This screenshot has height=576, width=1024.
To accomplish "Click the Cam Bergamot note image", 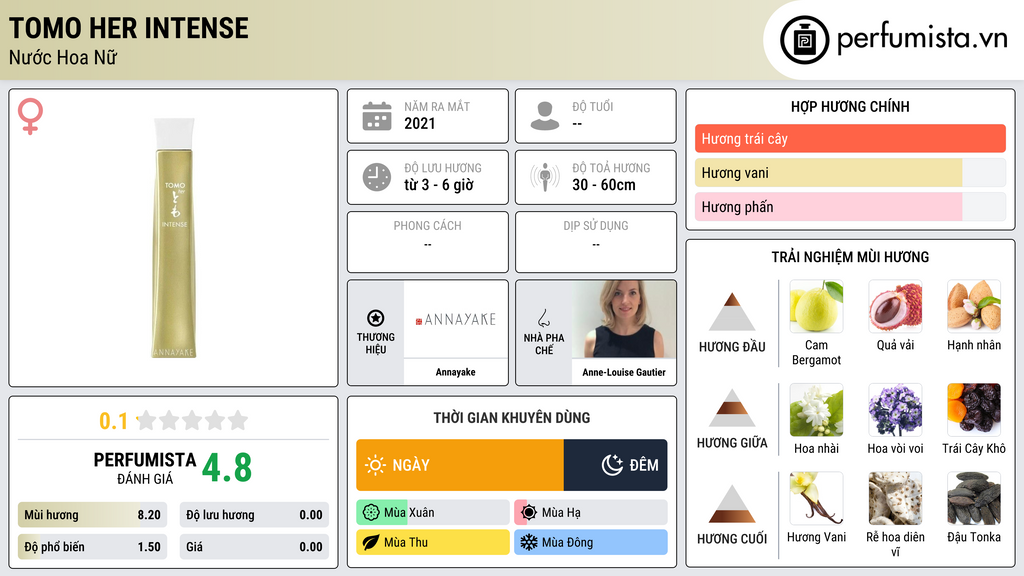I will coord(816,306).
